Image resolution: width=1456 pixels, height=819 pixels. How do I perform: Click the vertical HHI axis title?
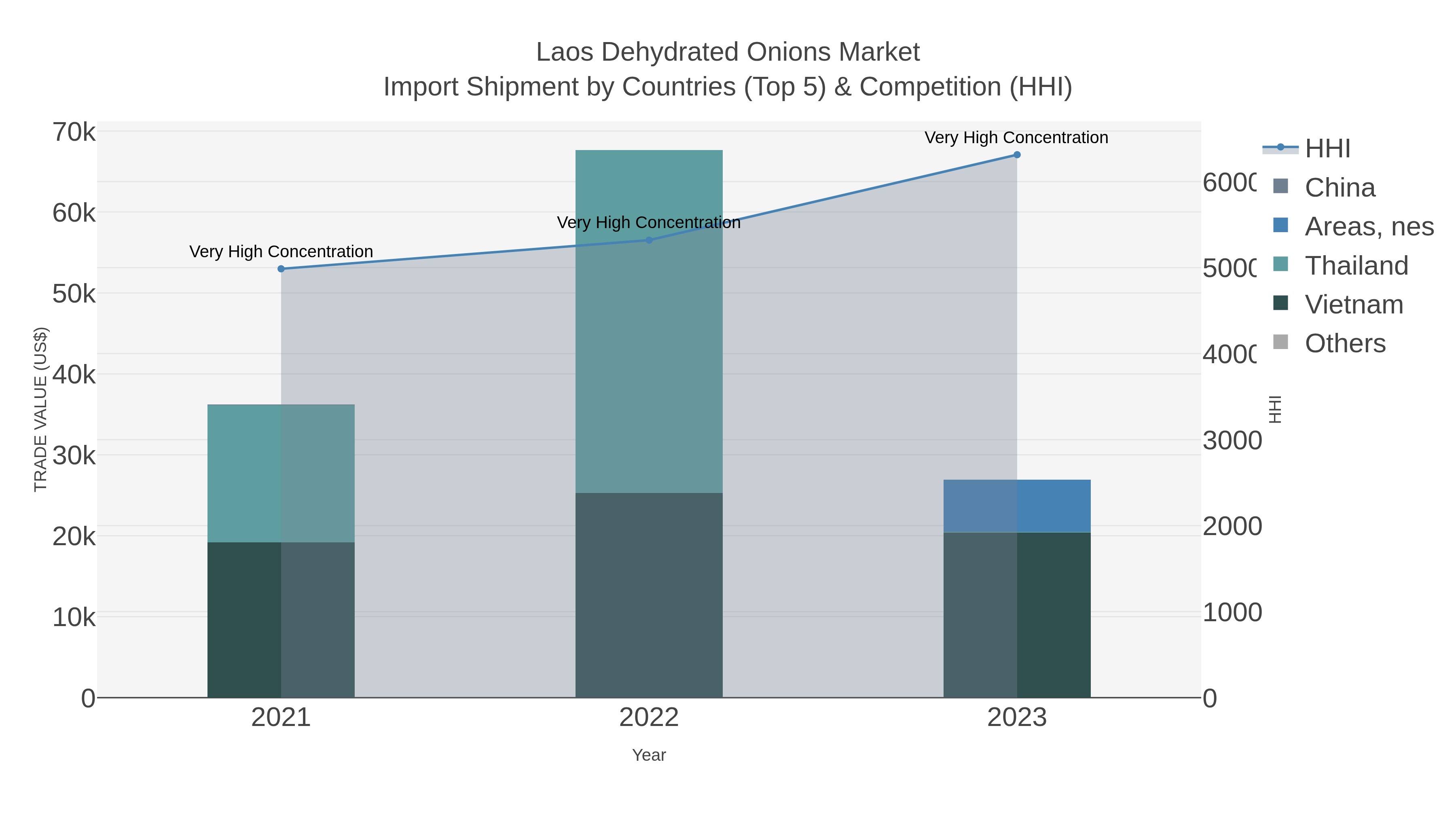1275,409
